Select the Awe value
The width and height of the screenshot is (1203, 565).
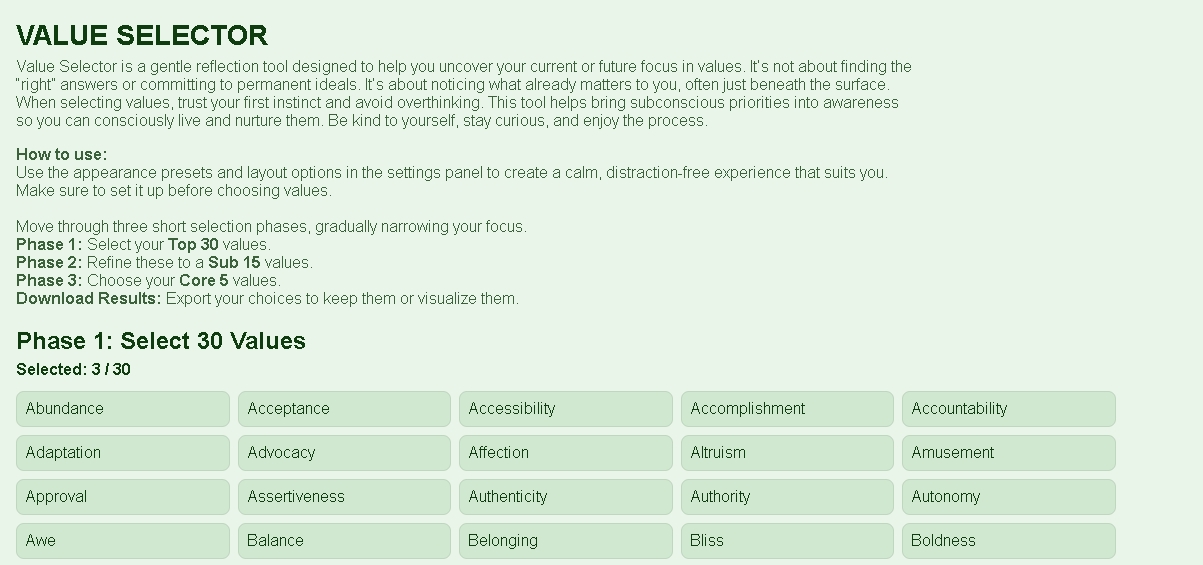coord(123,541)
